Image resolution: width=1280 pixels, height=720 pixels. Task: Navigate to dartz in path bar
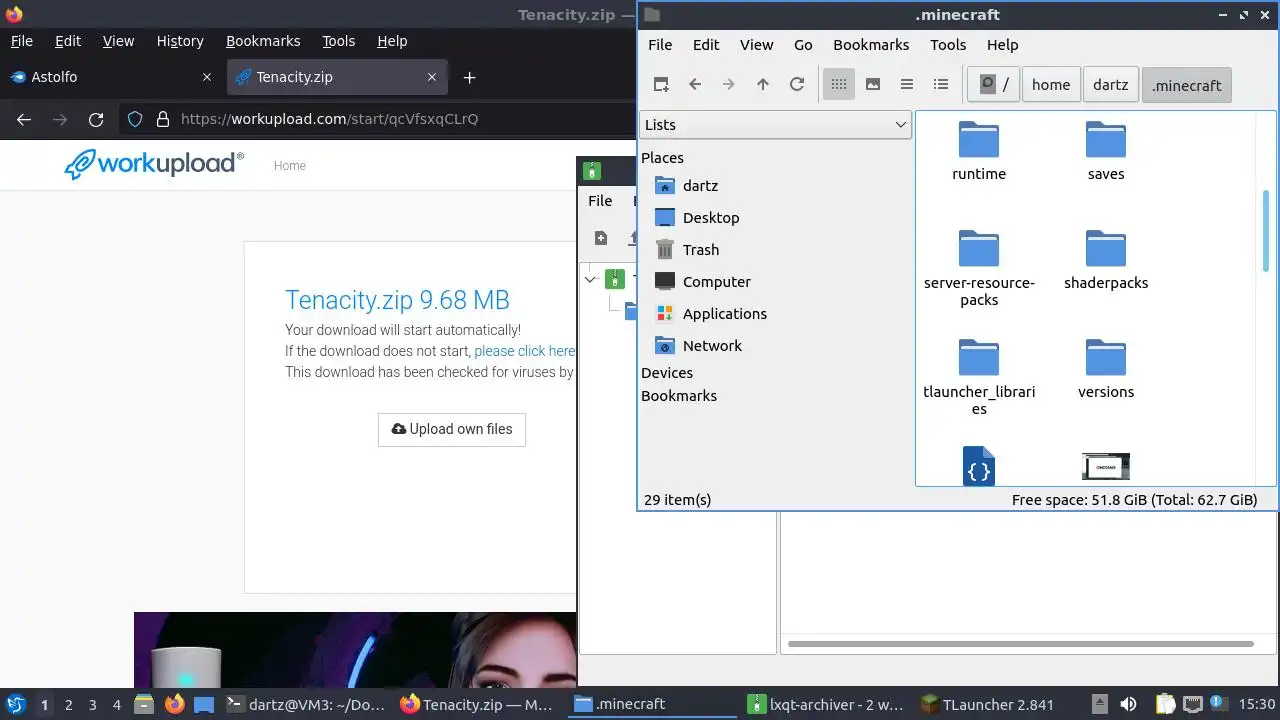pyautogui.click(x=1111, y=85)
